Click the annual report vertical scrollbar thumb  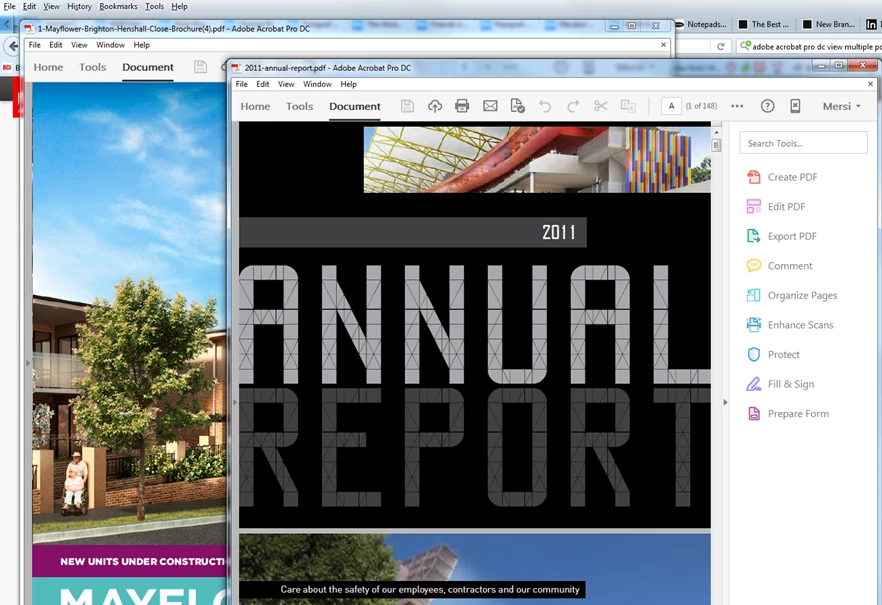coord(716,146)
